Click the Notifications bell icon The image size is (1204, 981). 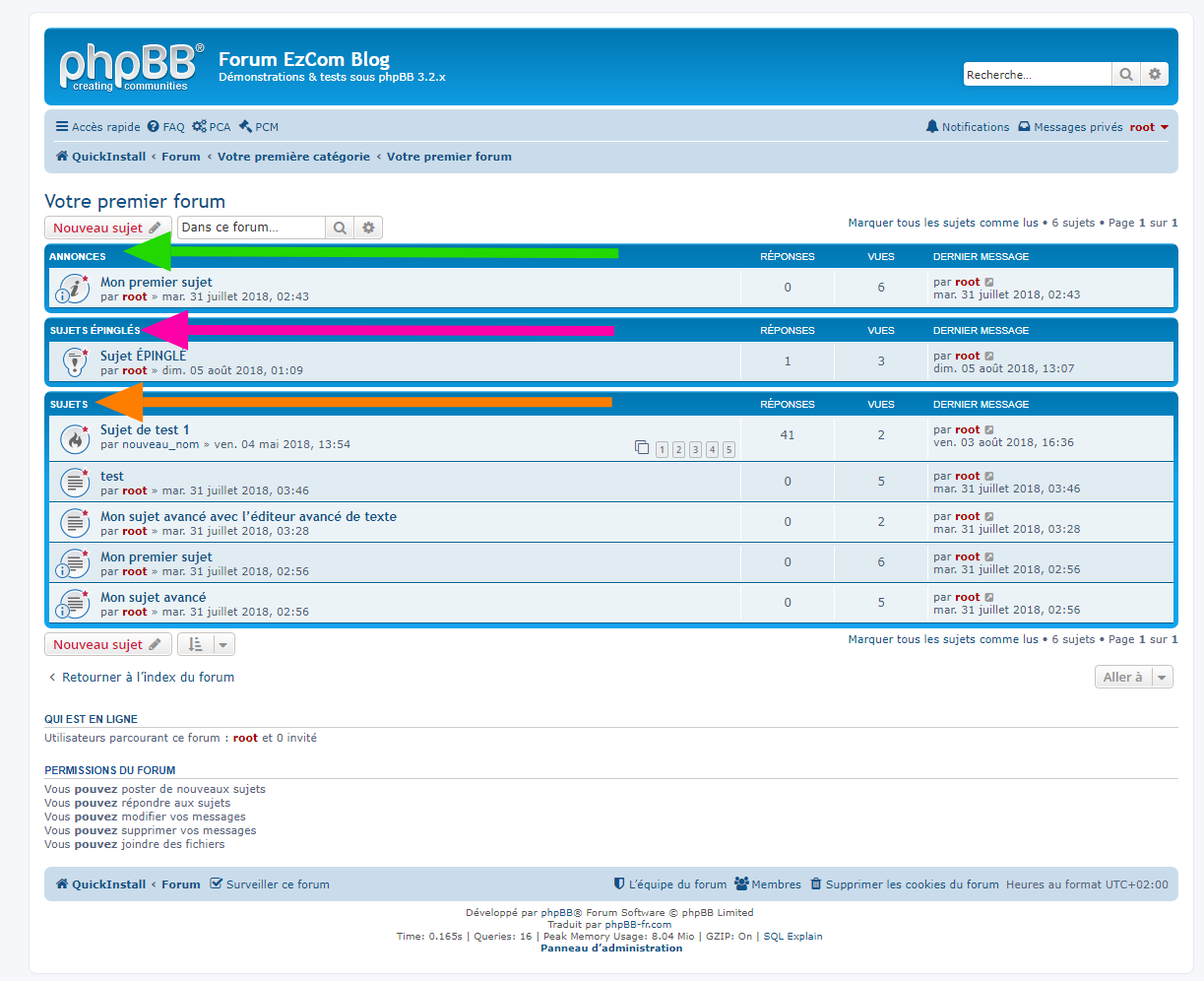(931, 127)
